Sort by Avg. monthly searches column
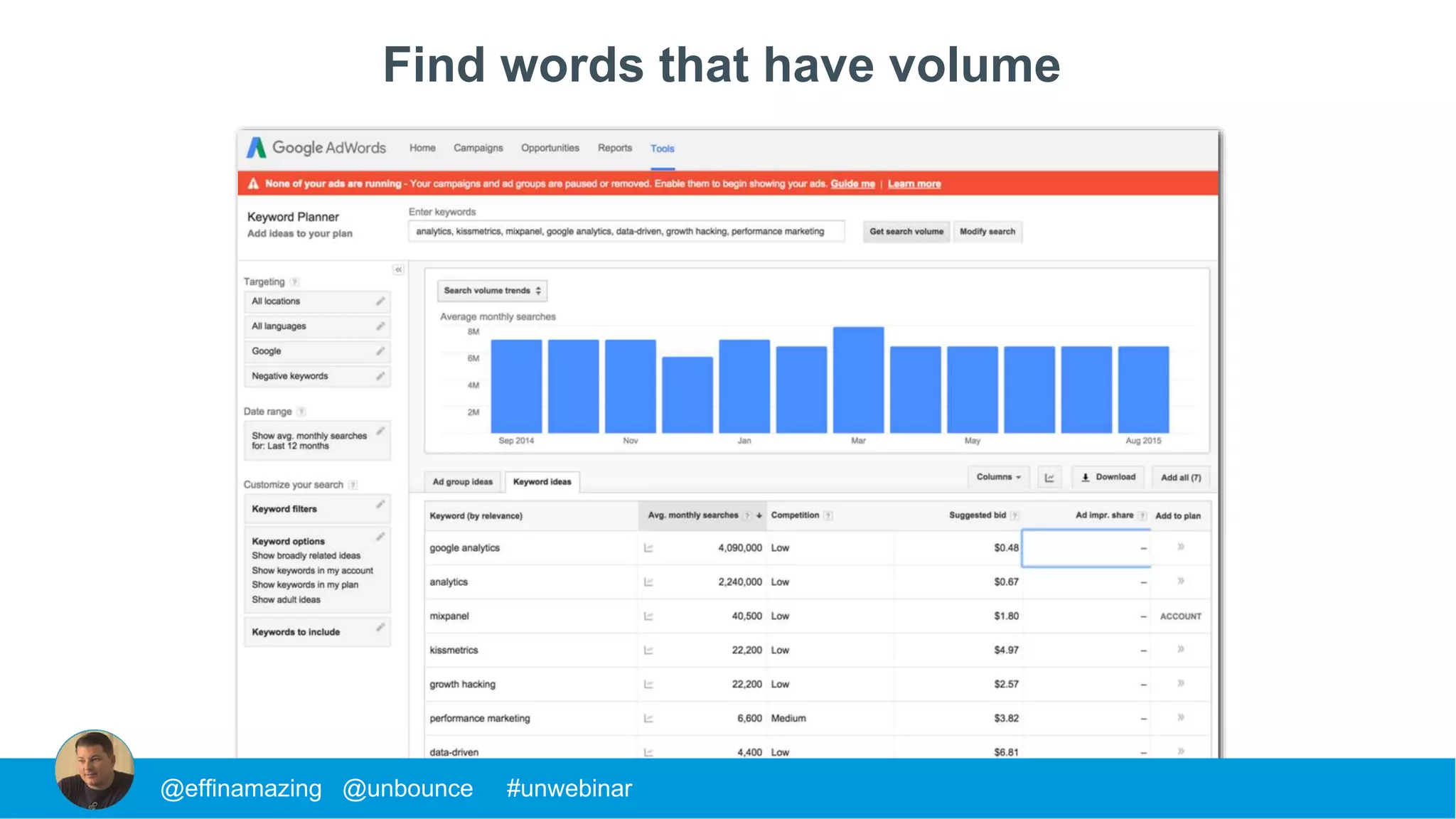 (702, 515)
